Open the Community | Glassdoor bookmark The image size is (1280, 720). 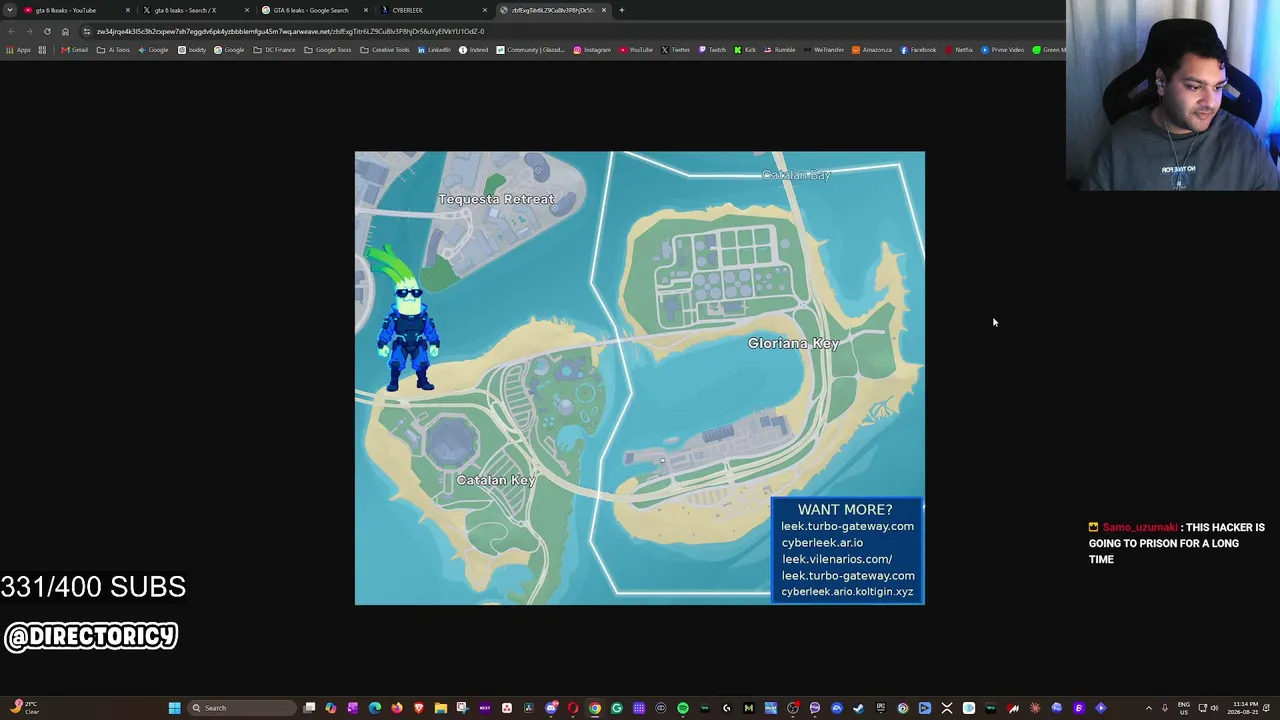tap(530, 50)
